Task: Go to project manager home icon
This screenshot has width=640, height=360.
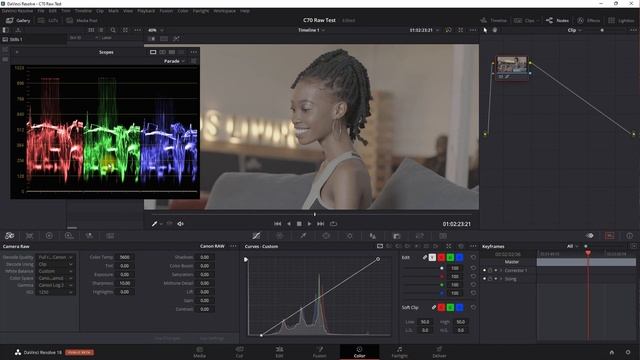Action: pos(611,352)
